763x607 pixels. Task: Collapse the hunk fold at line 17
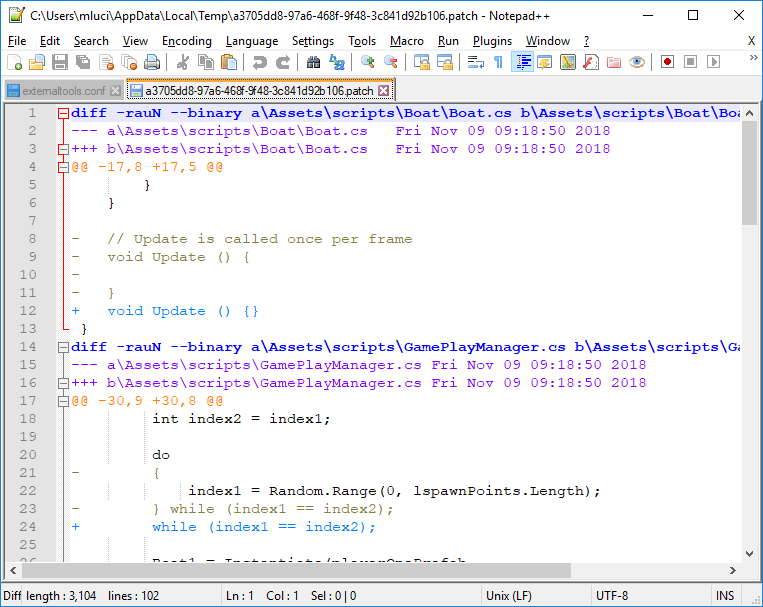pos(63,401)
